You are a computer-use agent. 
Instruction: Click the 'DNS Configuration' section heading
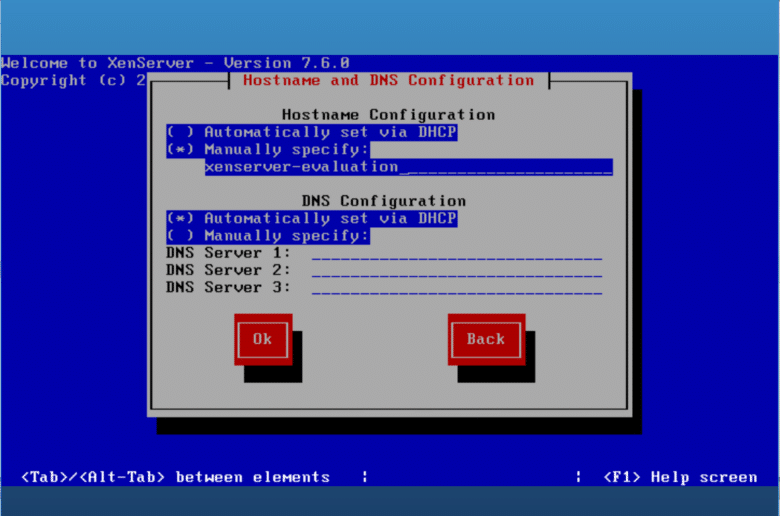(x=384, y=201)
